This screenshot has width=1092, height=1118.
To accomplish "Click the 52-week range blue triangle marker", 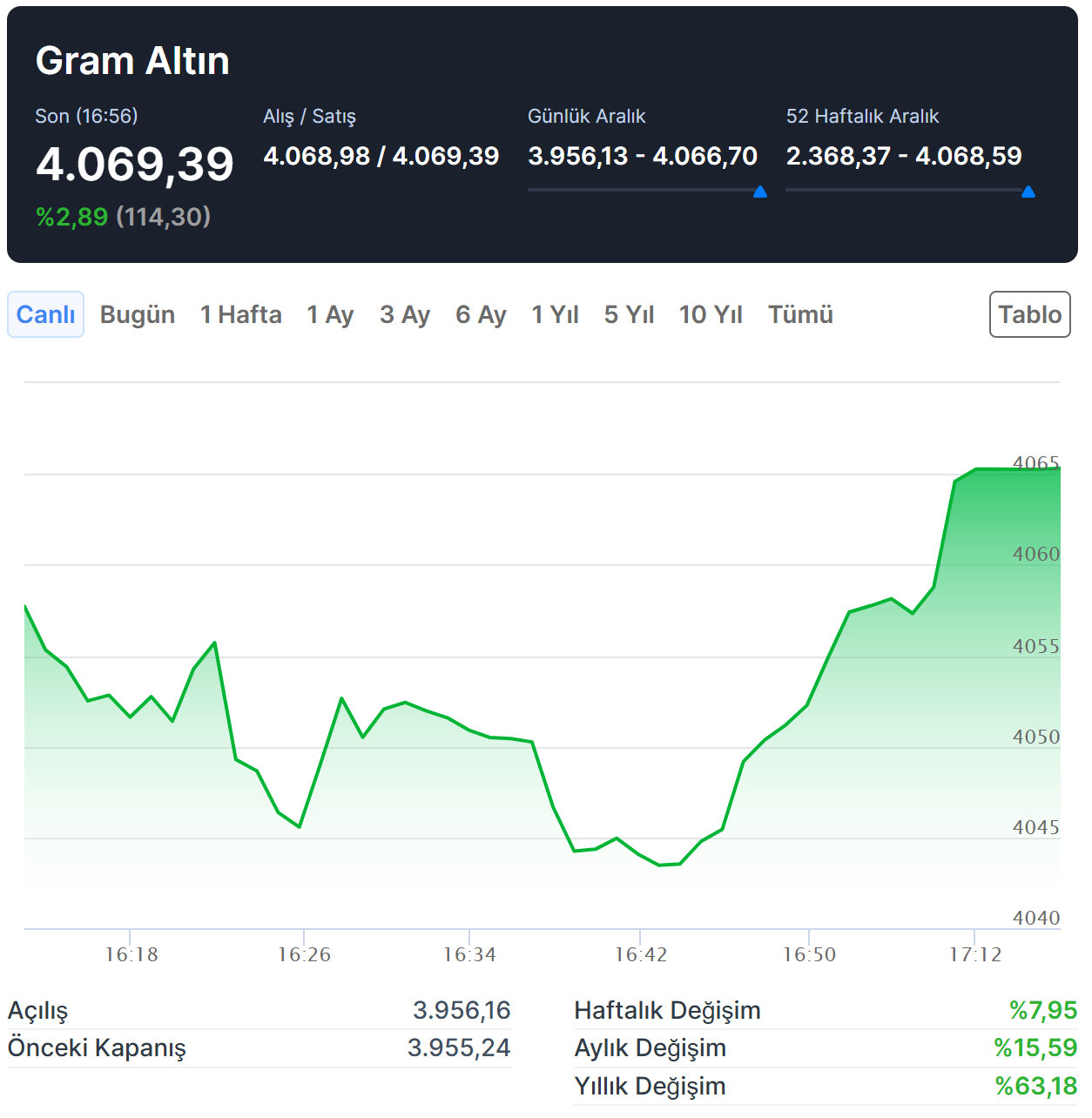I will pyautogui.click(x=1028, y=192).
